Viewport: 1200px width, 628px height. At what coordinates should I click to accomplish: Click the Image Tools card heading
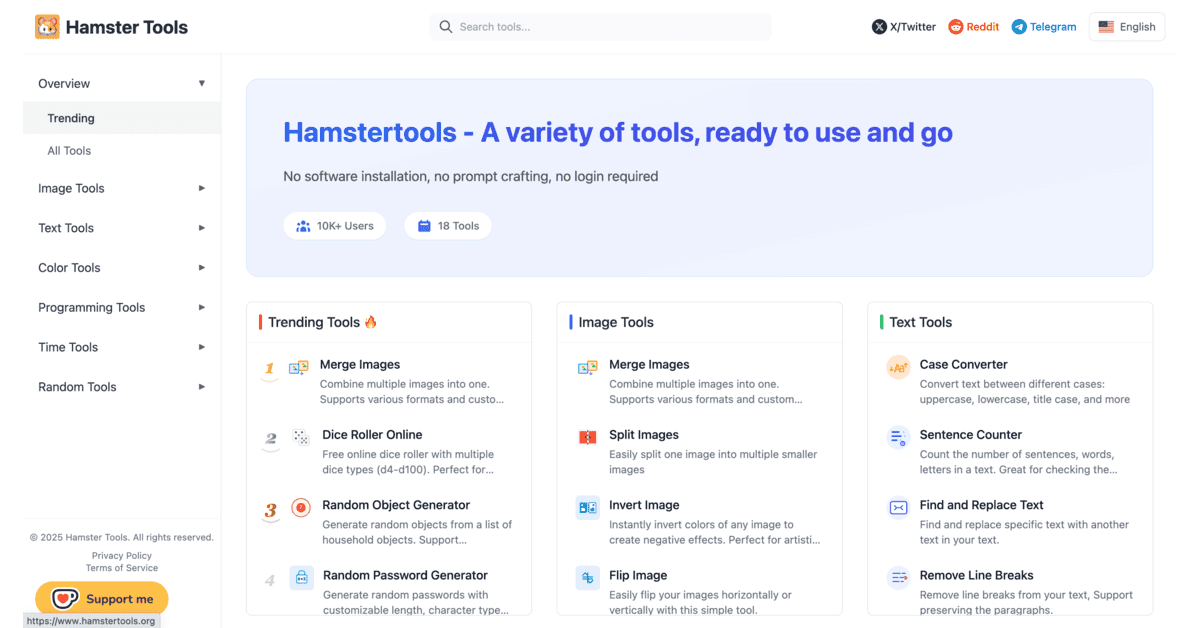coord(616,322)
